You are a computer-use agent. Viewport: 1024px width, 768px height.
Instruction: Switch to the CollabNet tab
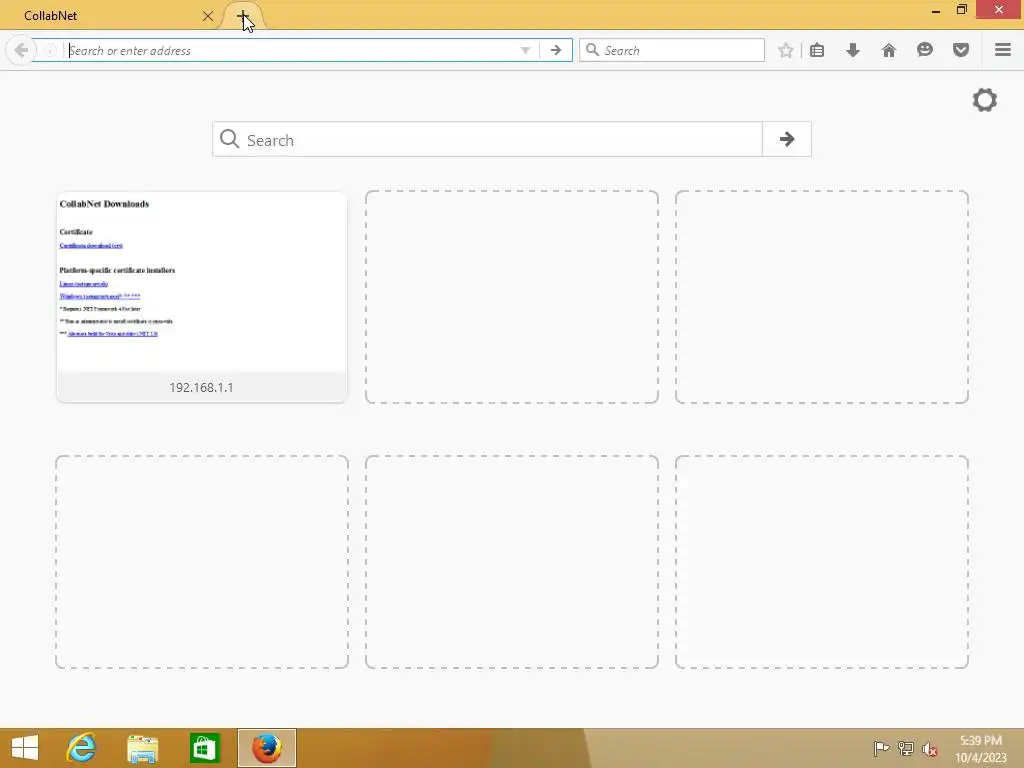tap(111, 16)
